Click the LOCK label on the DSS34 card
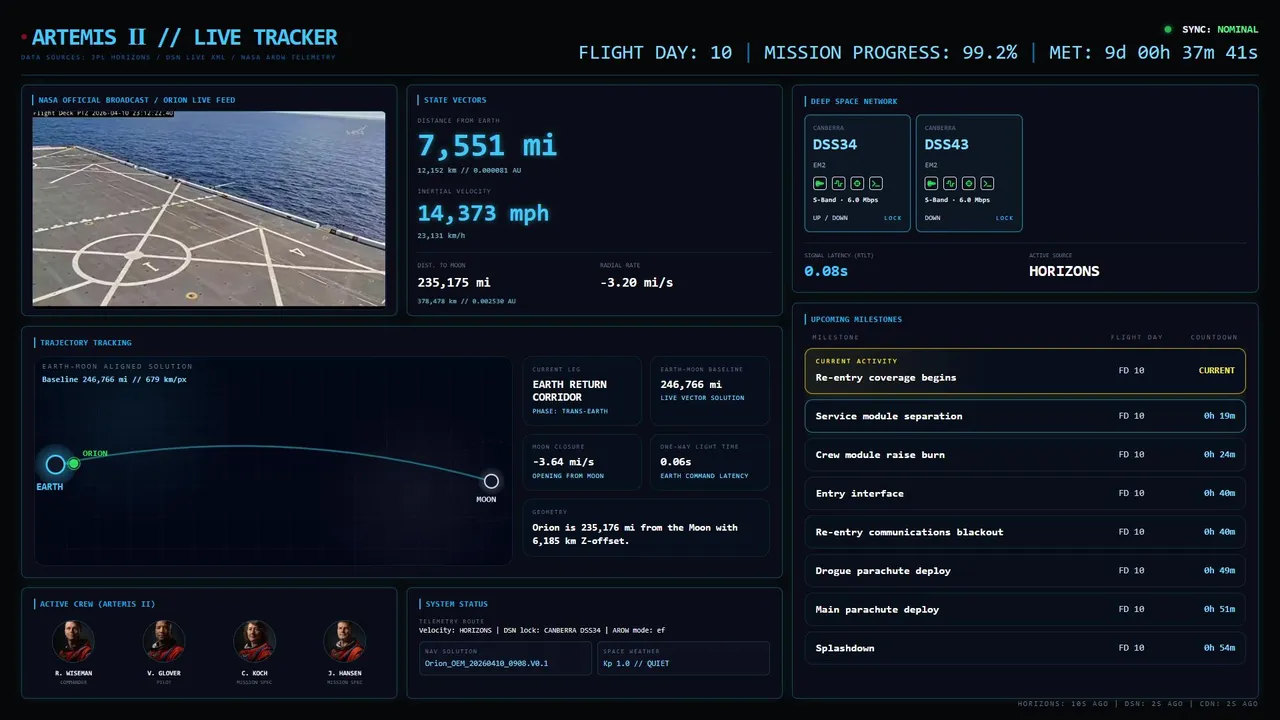This screenshot has height=720, width=1280. coord(892,218)
